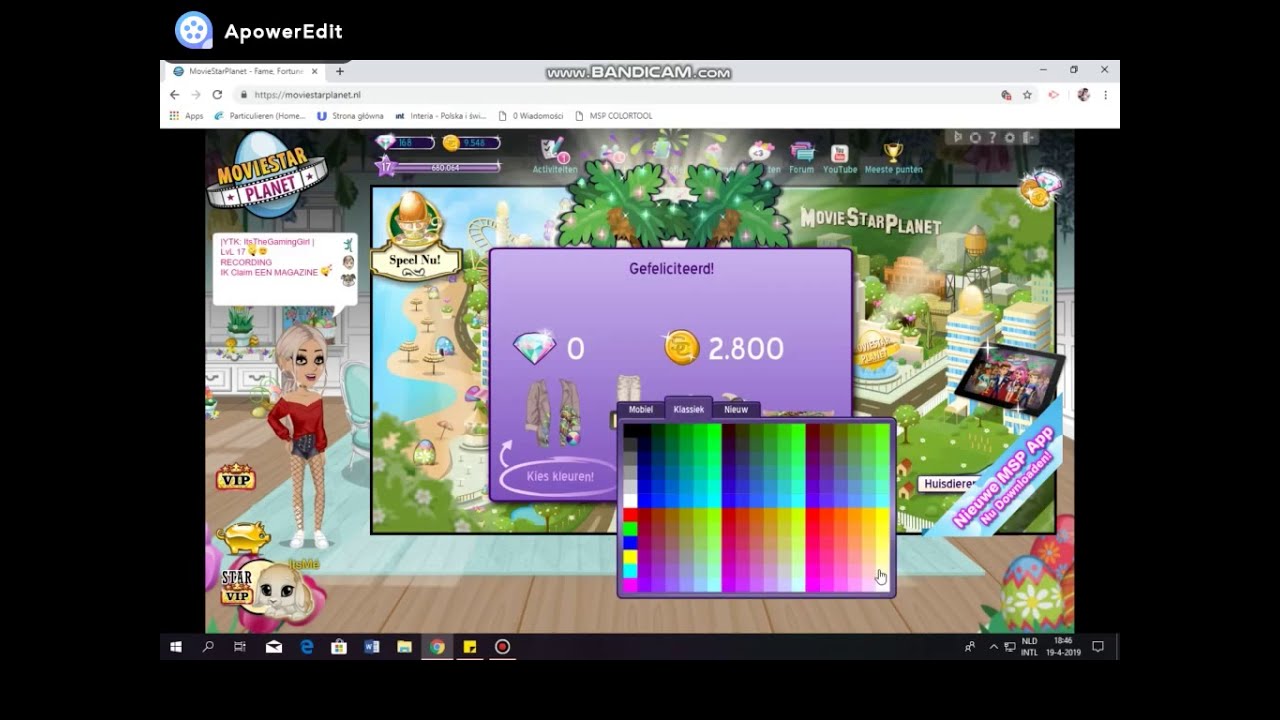Open the MSP COLORTOOL bookmark
Viewport: 1280px width, 720px height.
click(614, 116)
